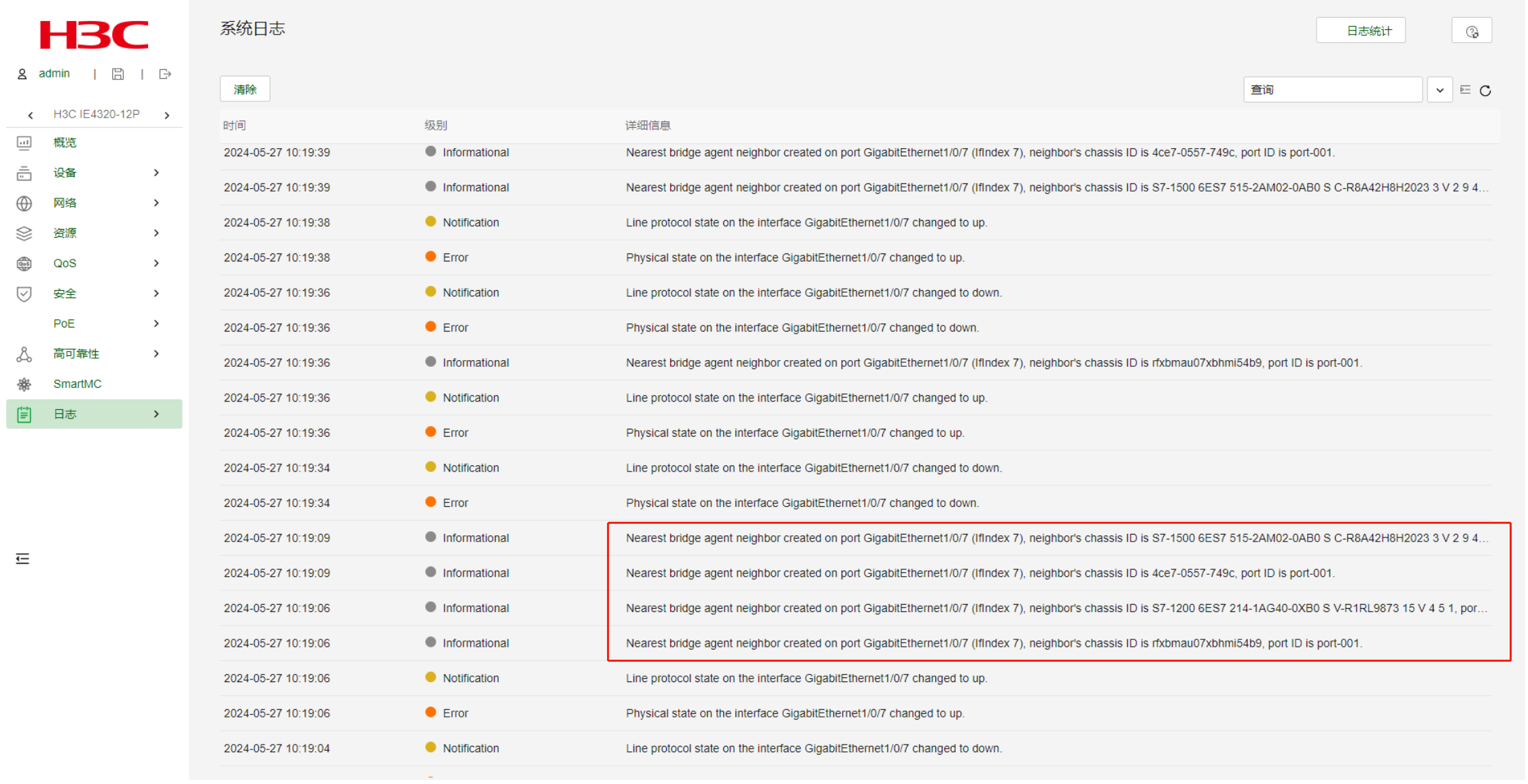Expand the 安全 menu section
Screen dimensions: 1528x784
tap(65, 293)
